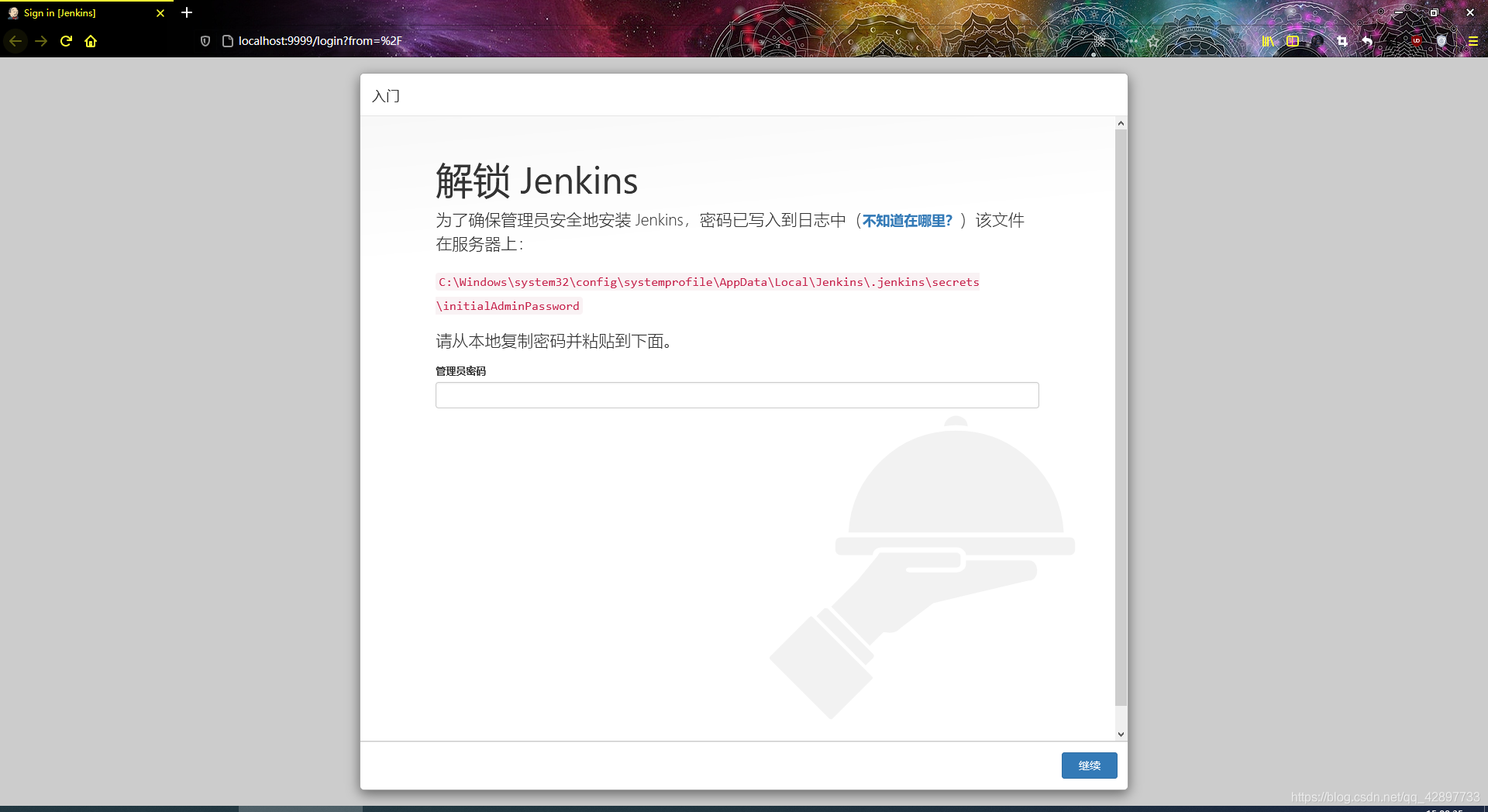Click the tracking protection shield icon
1488x812 pixels.
point(205,41)
